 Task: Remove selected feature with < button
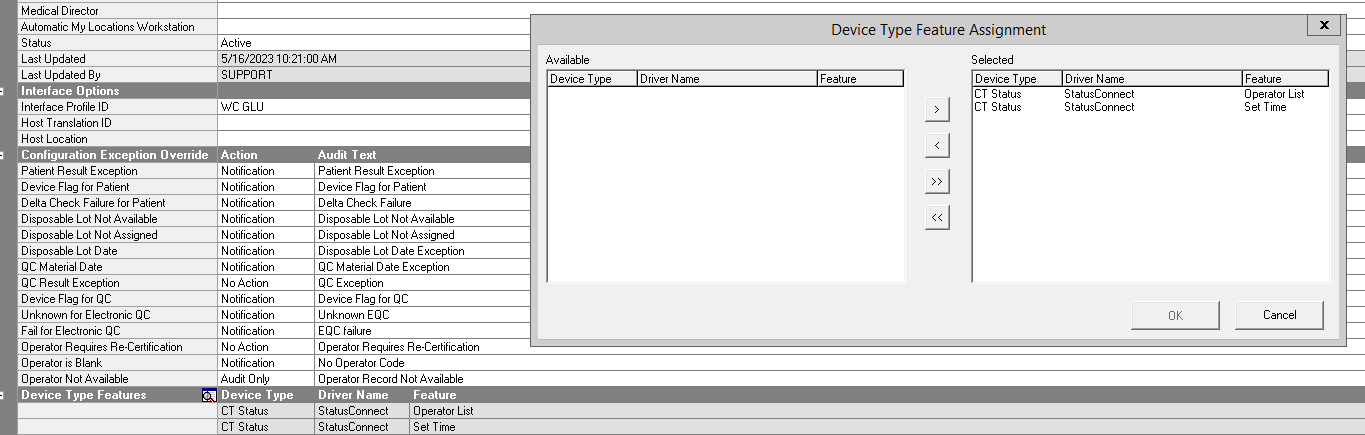(936, 145)
